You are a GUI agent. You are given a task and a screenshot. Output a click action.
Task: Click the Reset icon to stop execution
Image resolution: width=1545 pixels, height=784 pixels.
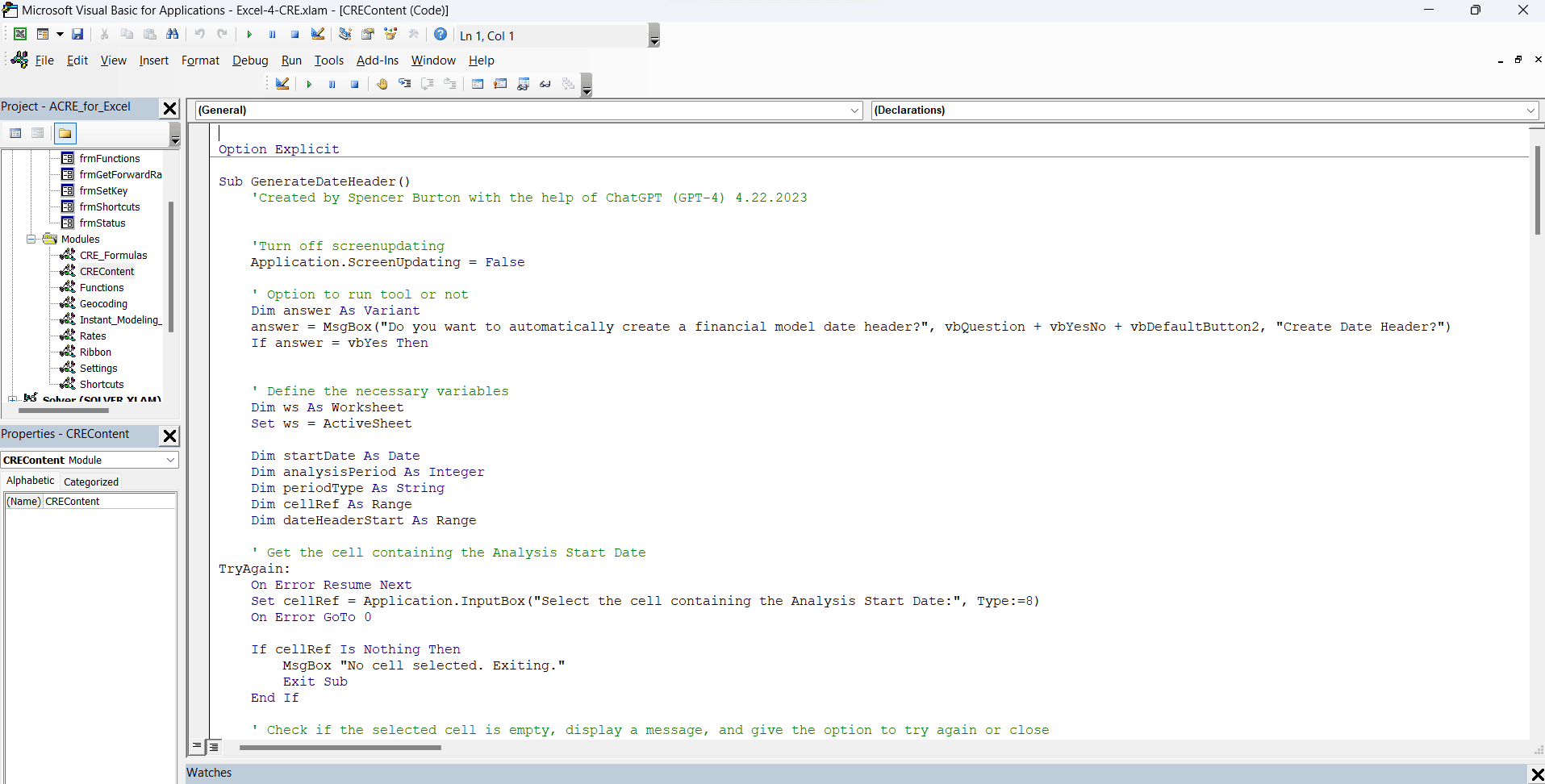pyautogui.click(x=294, y=35)
